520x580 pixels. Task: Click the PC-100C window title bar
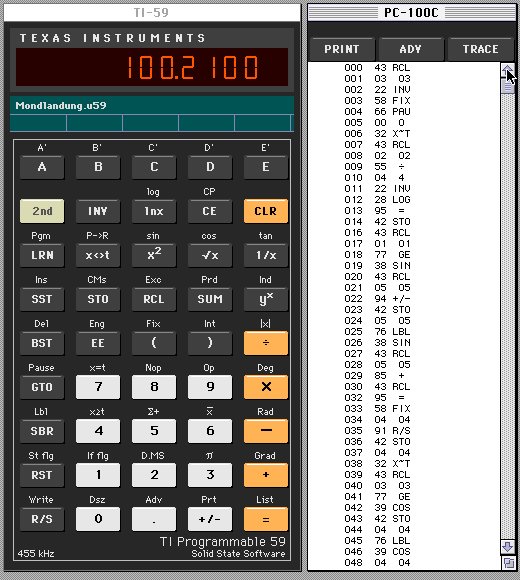(412, 13)
